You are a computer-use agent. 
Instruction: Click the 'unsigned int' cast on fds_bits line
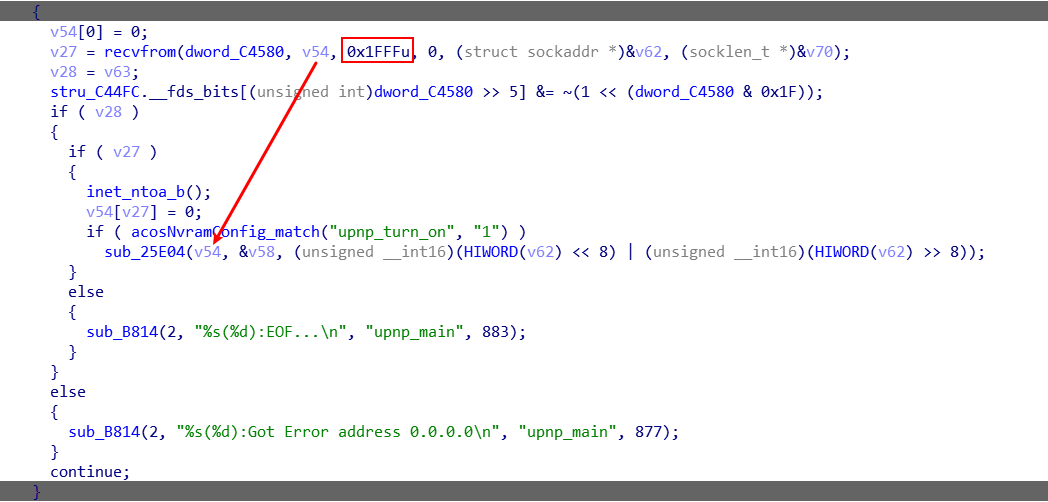313,92
